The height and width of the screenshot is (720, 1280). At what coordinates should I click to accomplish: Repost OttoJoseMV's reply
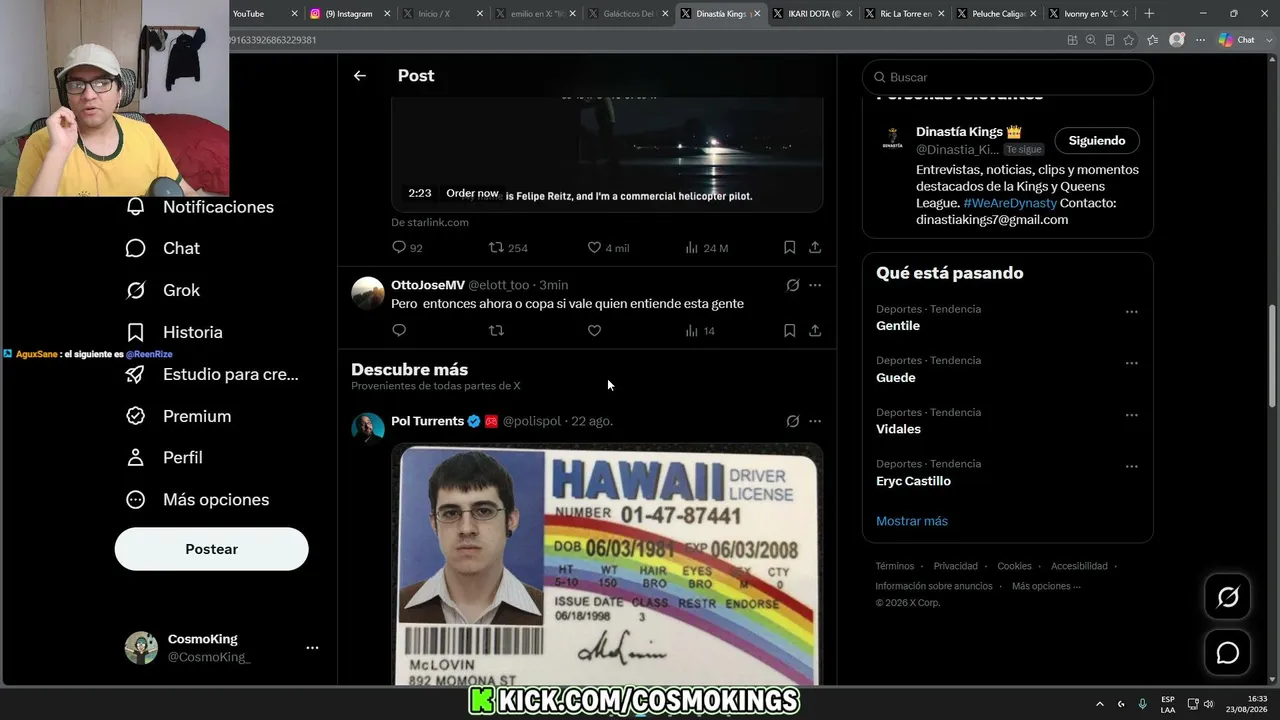496,330
